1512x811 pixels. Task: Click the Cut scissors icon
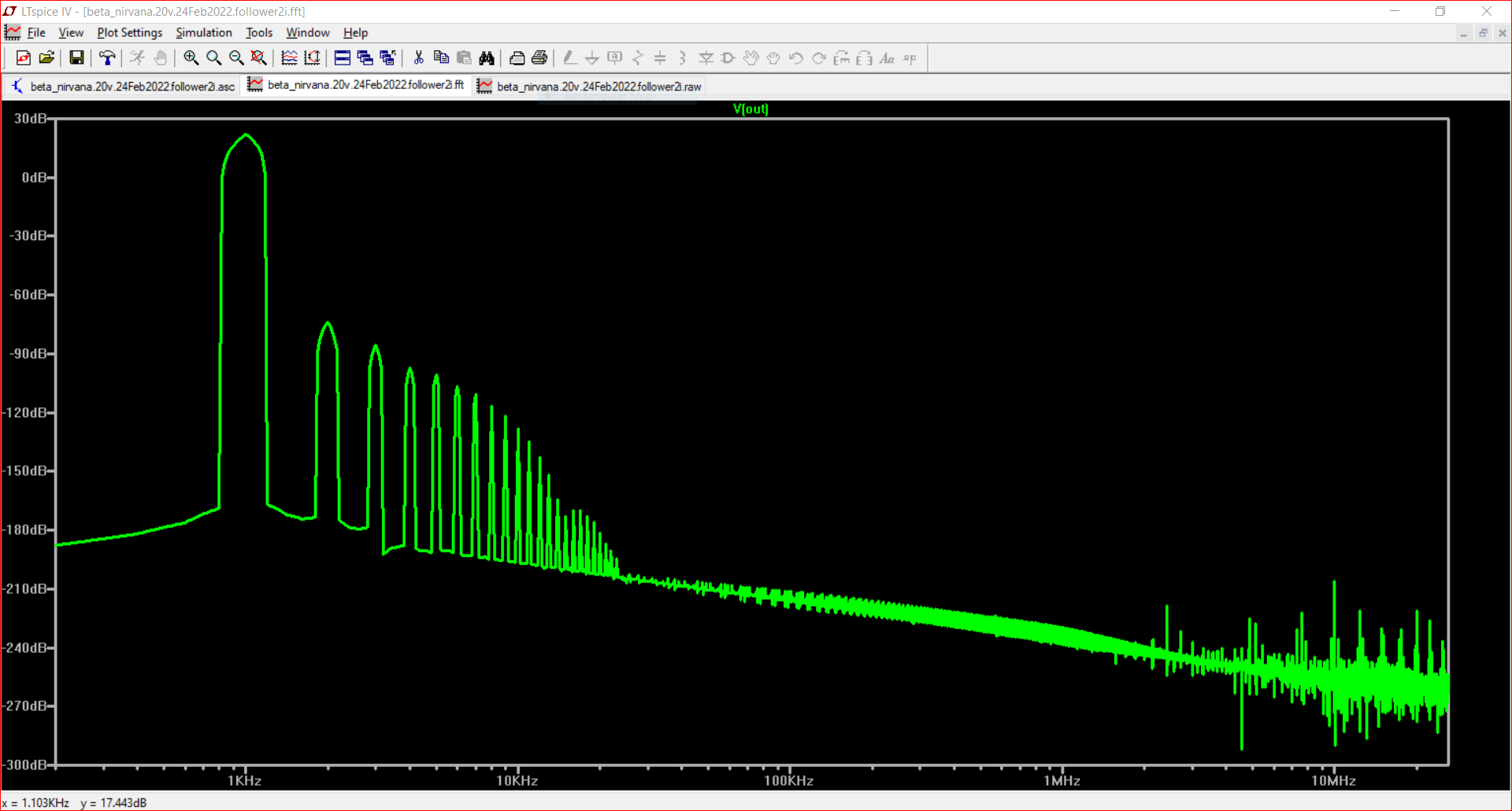tap(418, 57)
